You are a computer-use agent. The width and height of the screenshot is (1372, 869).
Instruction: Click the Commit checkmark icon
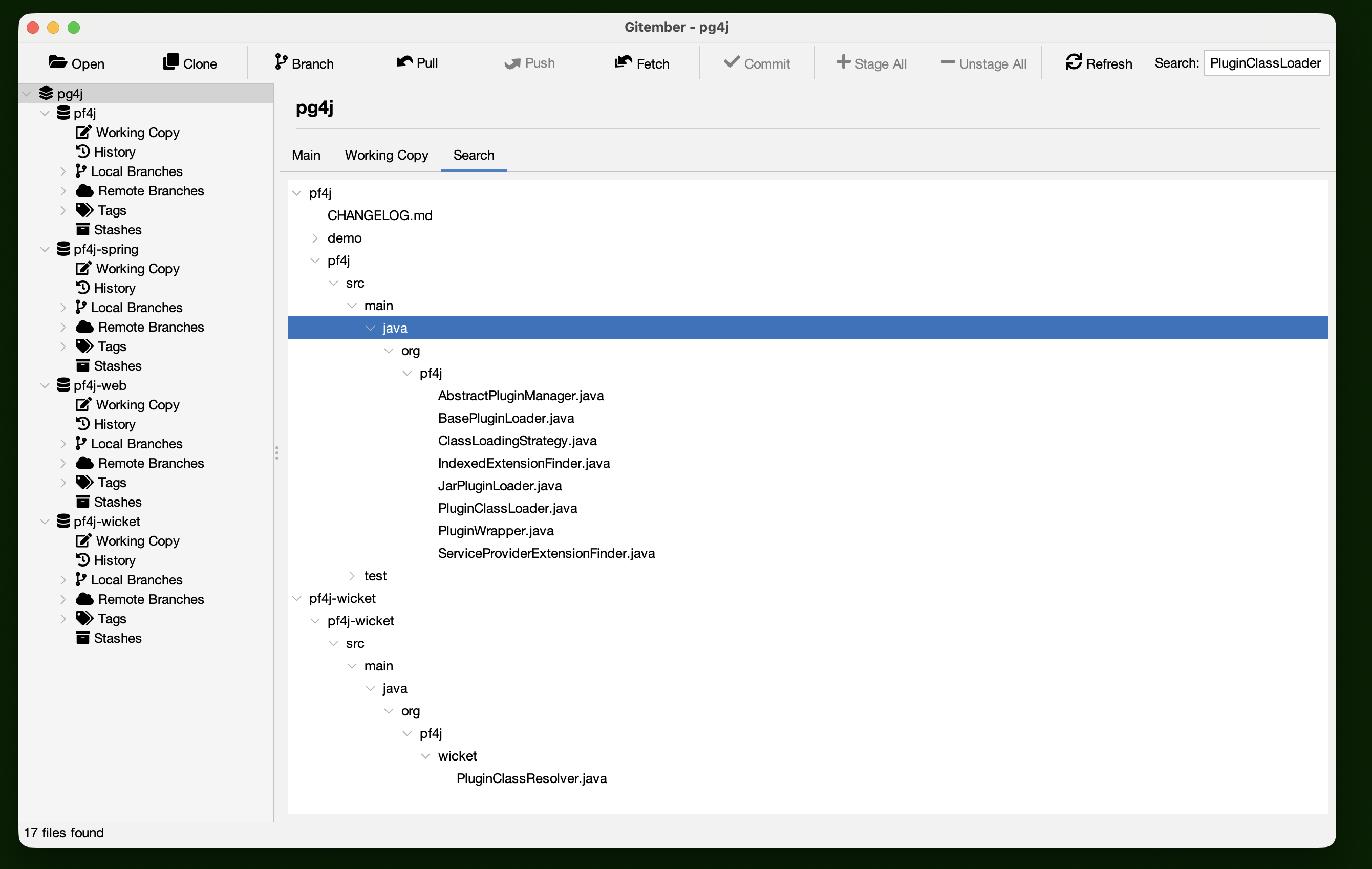click(732, 61)
